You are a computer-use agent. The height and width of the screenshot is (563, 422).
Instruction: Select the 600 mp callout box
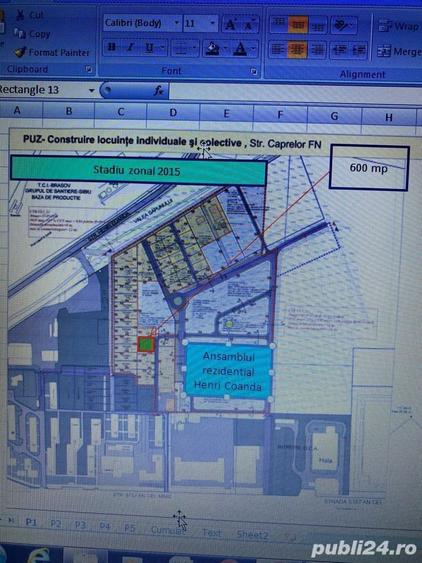(x=369, y=167)
